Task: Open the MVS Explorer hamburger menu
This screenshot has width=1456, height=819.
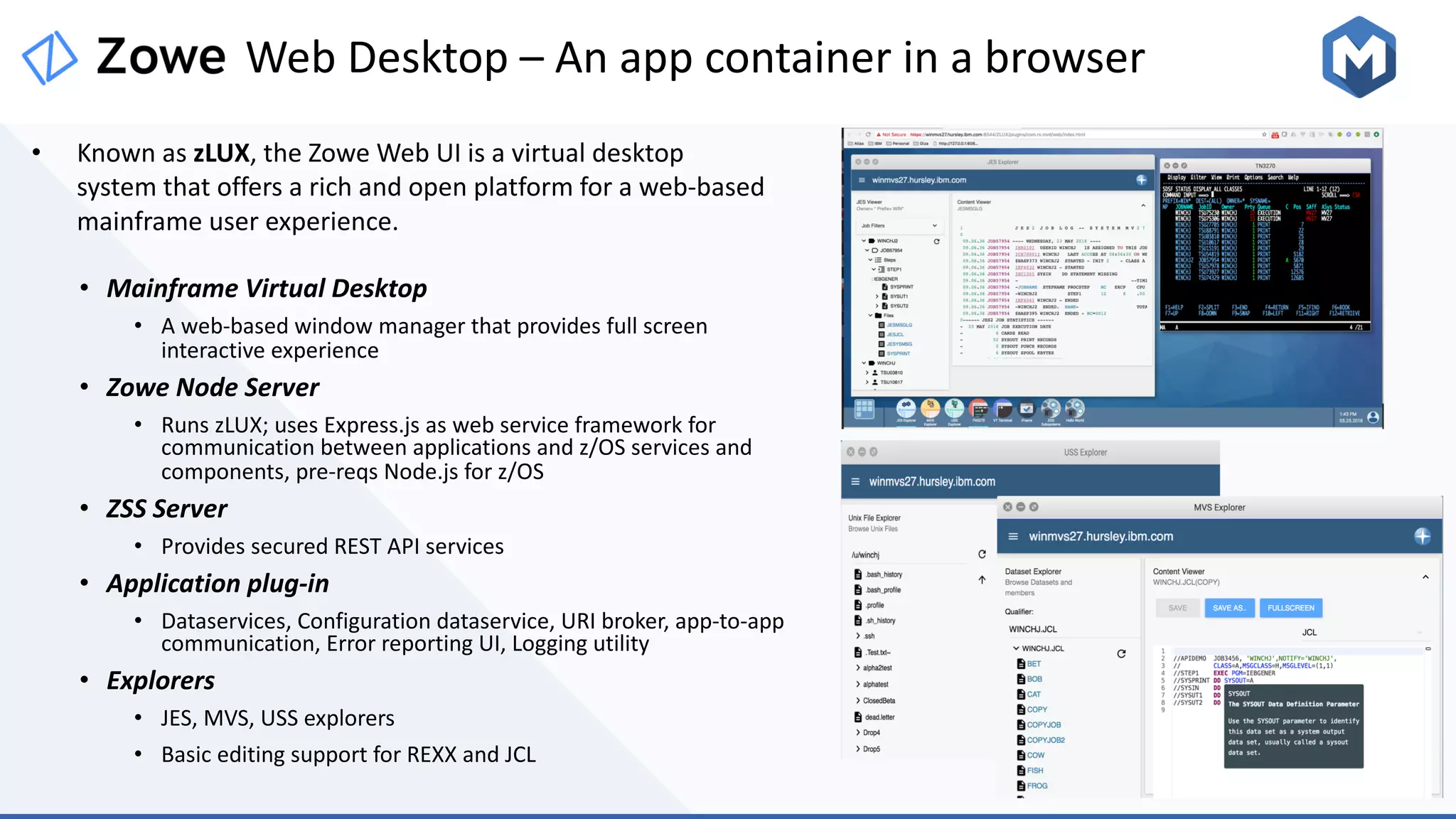Action: pyautogui.click(x=1013, y=537)
